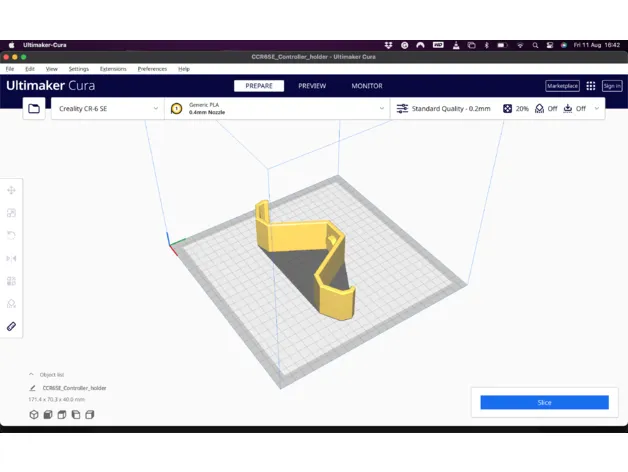
Task: Click the adhesion Off icon
Action: (568, 109)
